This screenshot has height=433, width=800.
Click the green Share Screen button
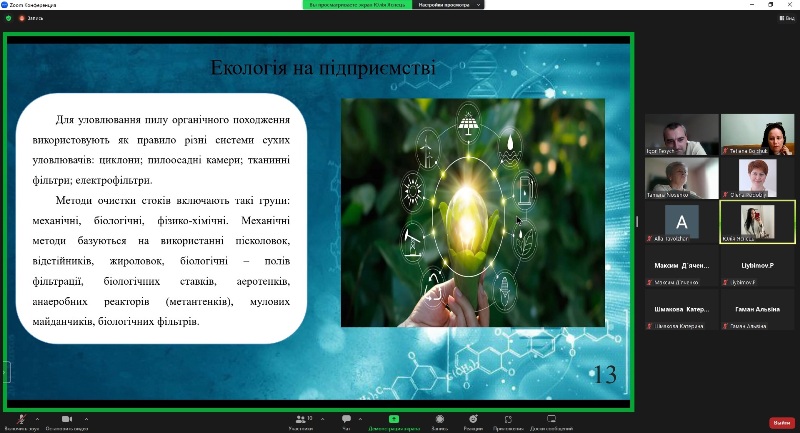click(394, 422)
